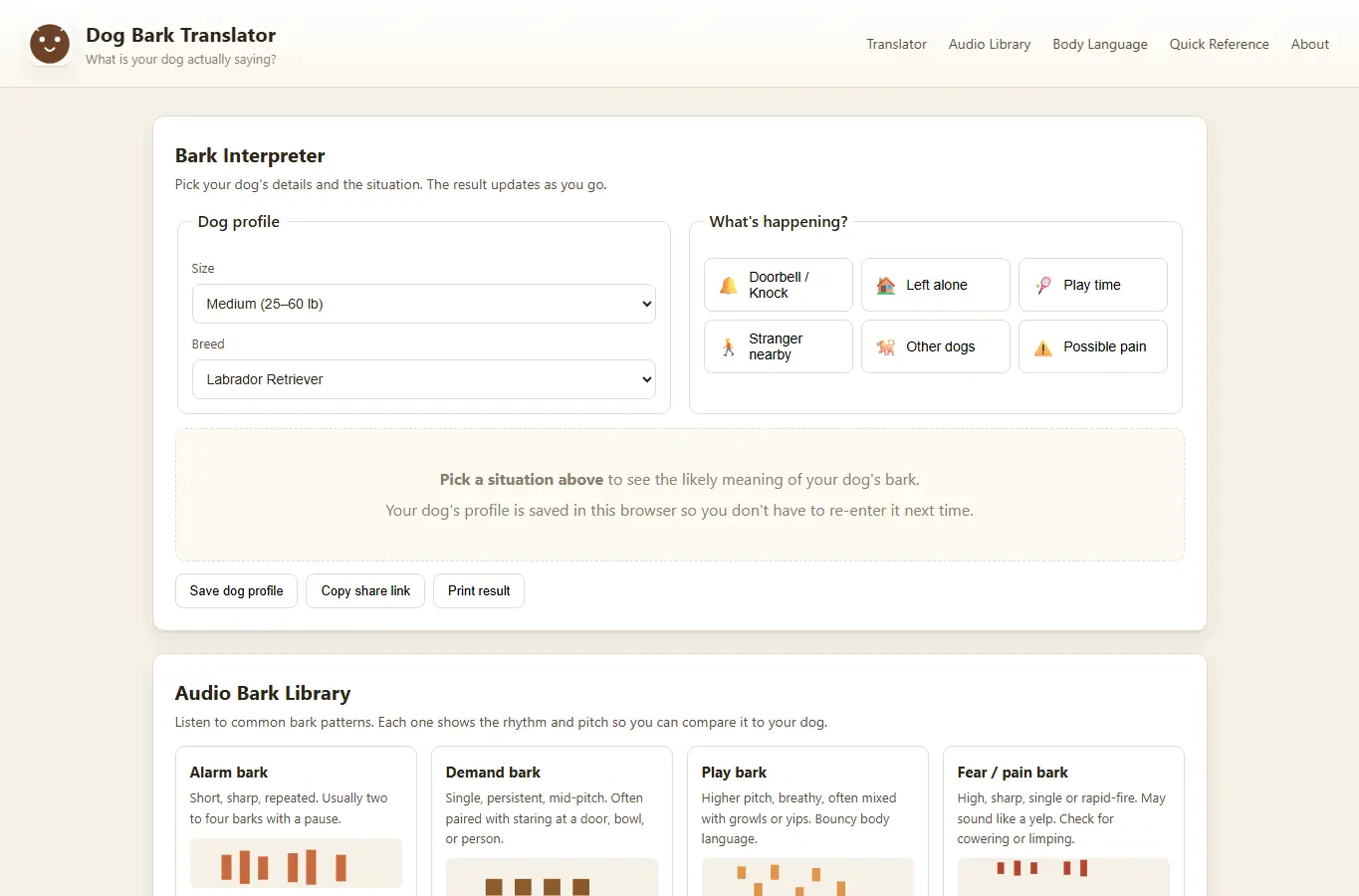
Task: Click the house icon on Left alone
Action: click(886, 286)
